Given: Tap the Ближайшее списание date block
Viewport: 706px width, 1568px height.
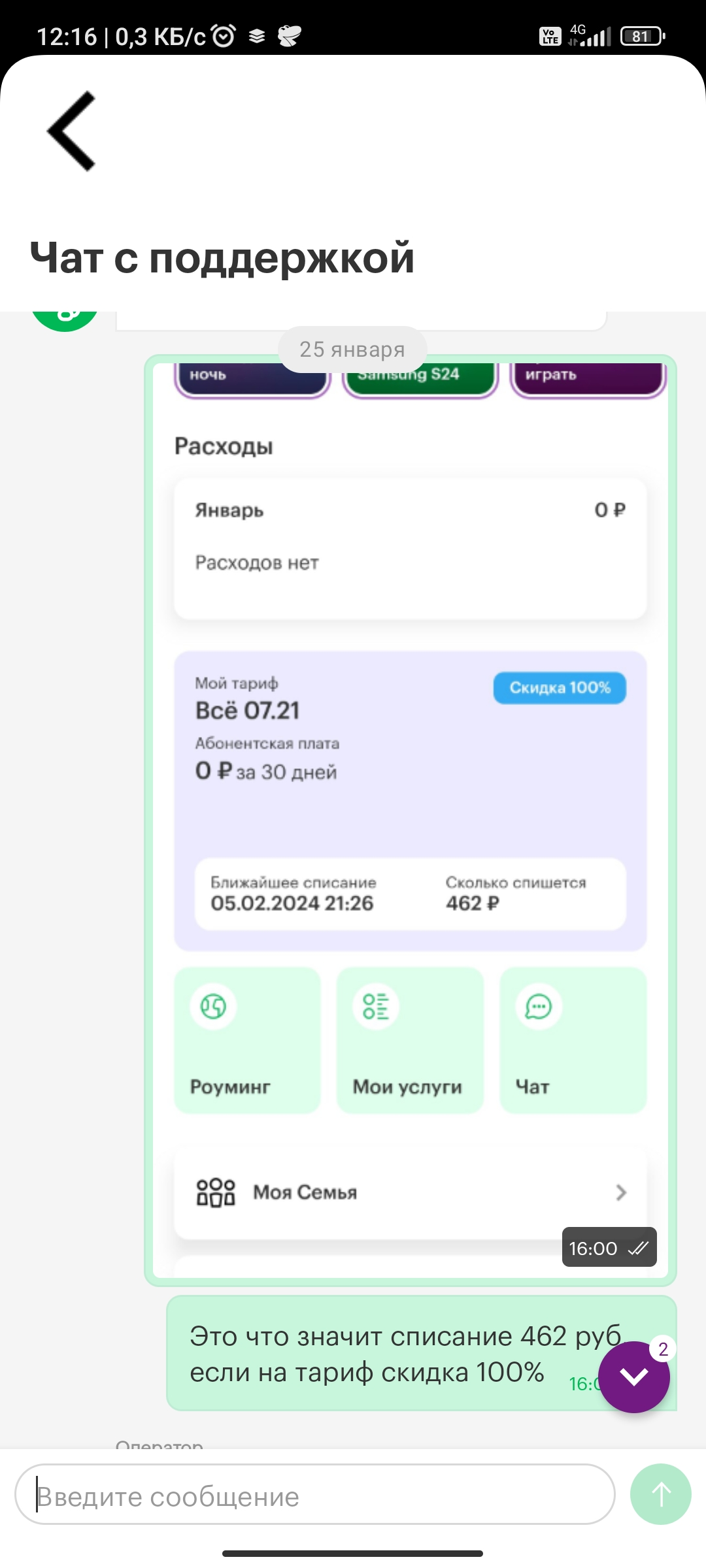Looking at the screenshot, I should [292, 894].
